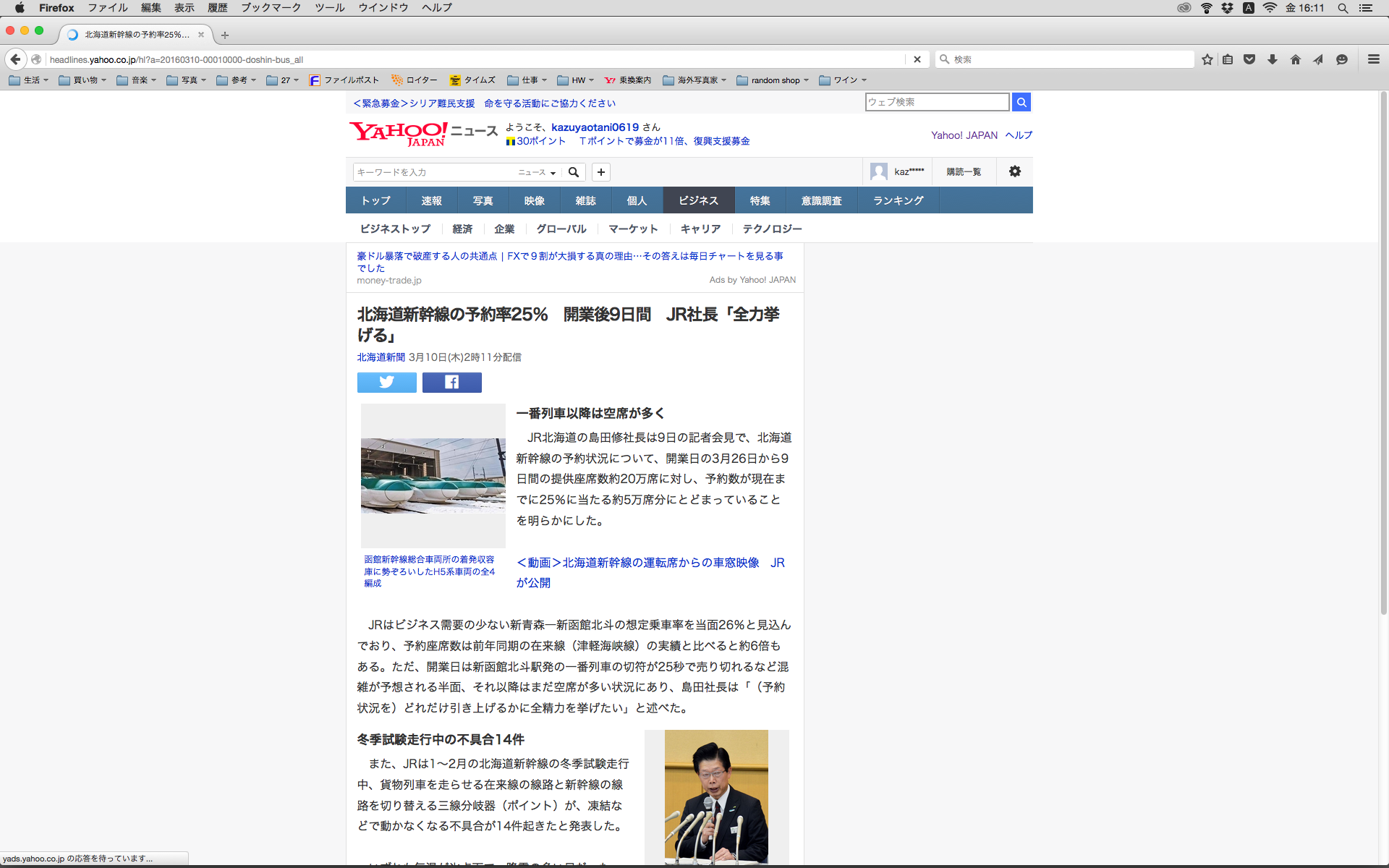This screenshot has width=1389, height=868.
Task: Open the 生活 bookmarks folder
Action: (x=29, y=80)
